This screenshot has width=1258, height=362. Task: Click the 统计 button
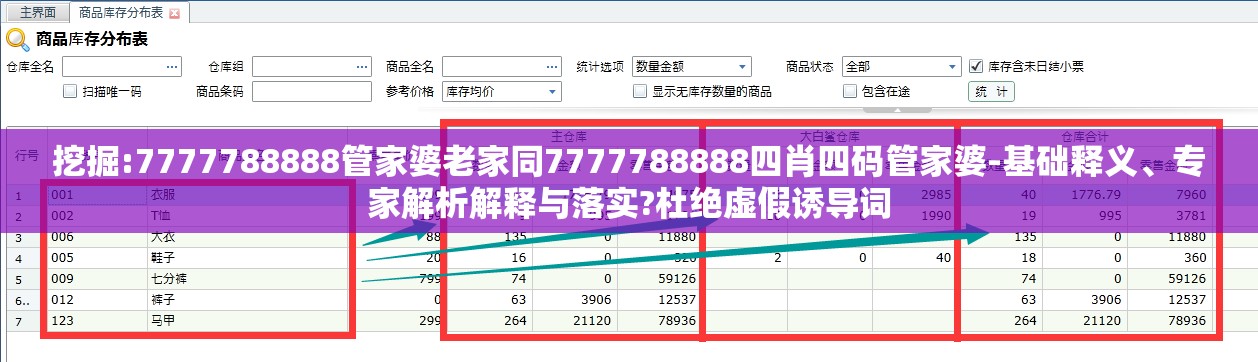[x=992, y=91]
